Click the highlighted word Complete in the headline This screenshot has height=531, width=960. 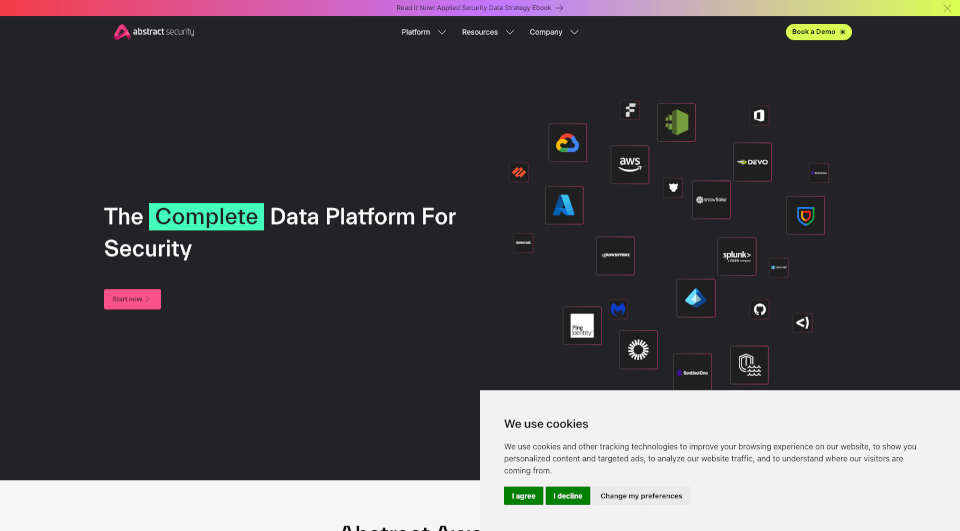(206, 217)
